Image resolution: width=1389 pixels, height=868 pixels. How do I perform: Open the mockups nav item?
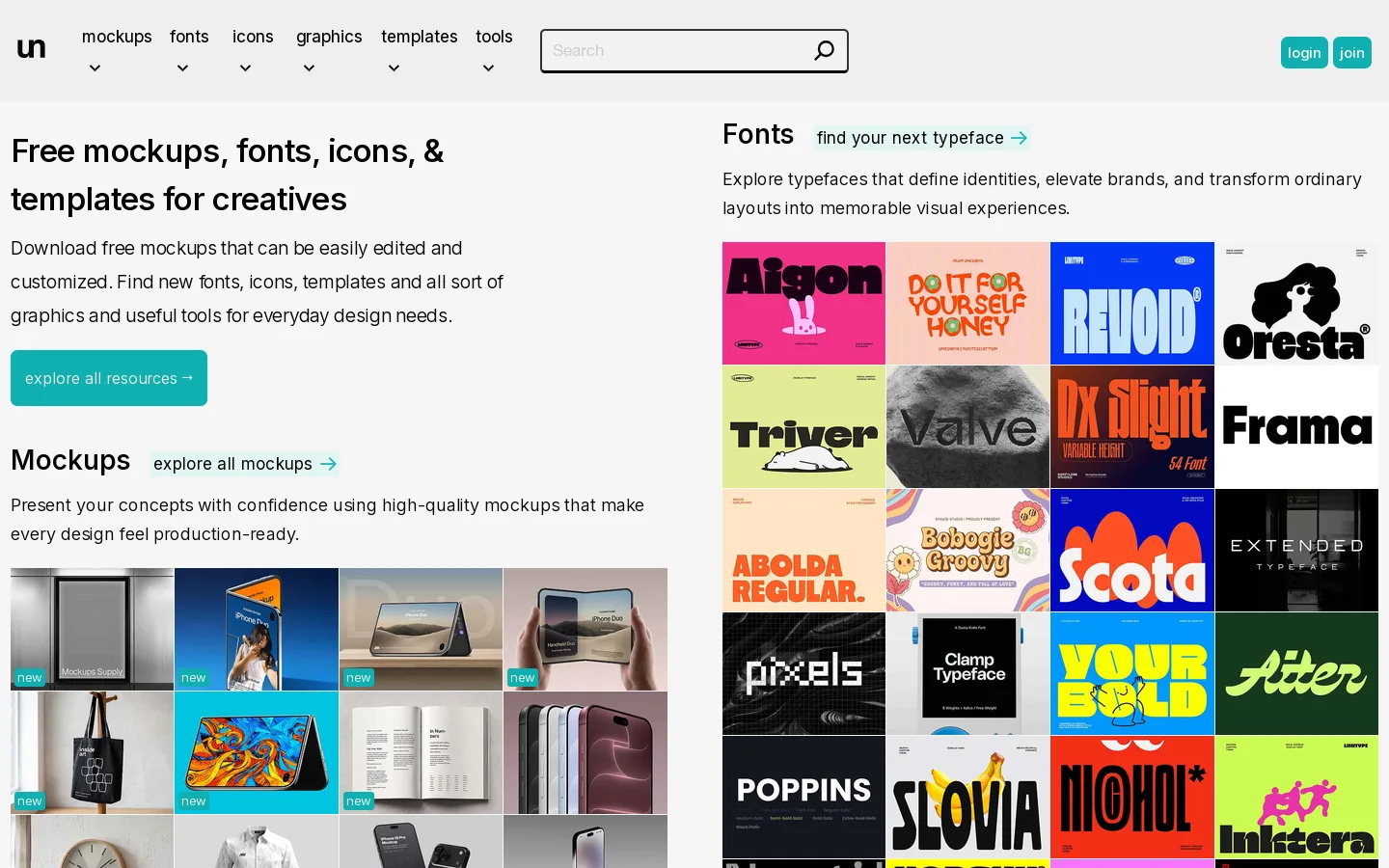117,37
